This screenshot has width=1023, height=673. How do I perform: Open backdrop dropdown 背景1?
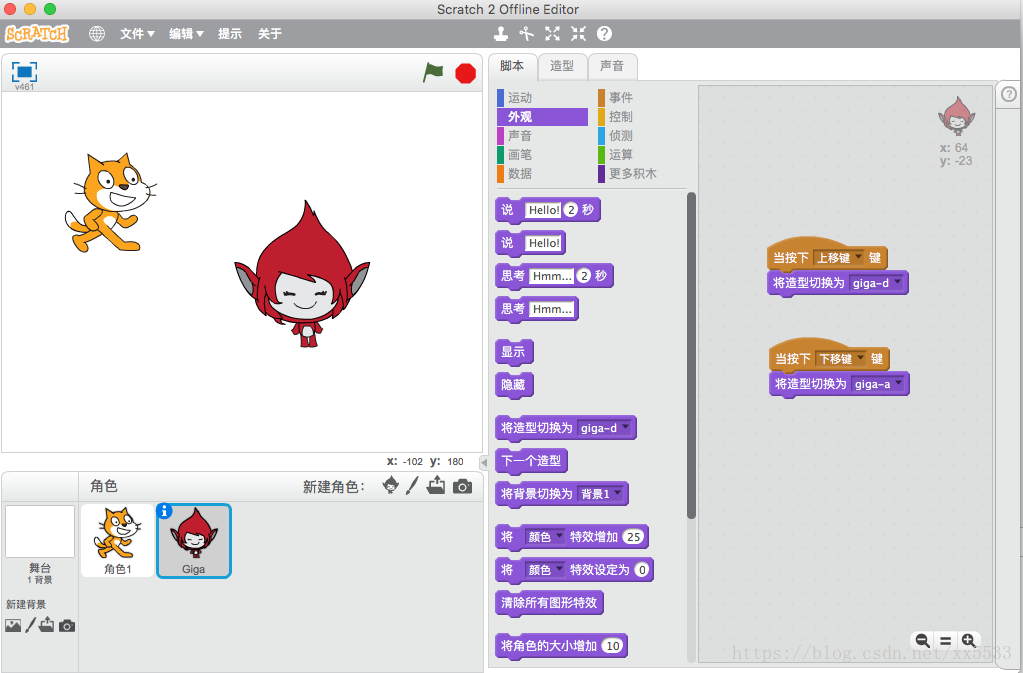click(x=601, y=494)
